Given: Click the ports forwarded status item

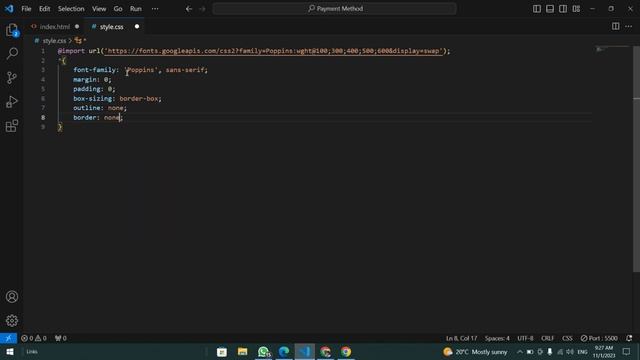Looking at the screenshot, I should pos(60,338).
